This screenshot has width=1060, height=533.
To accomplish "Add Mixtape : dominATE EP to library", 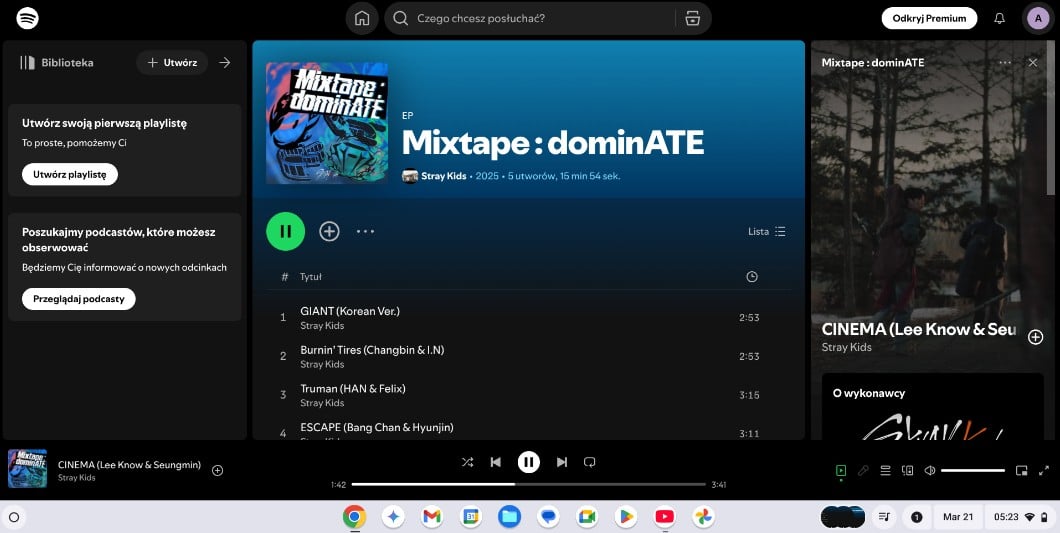I will 329,231.
